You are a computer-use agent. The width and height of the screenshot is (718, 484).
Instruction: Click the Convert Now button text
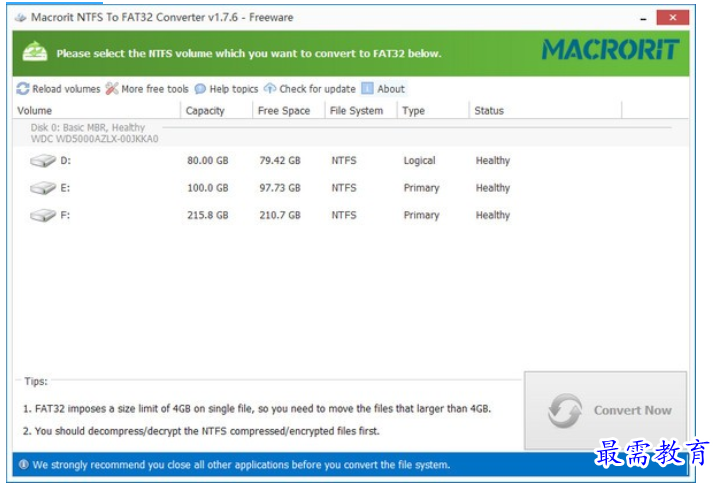tap(633, 410)
